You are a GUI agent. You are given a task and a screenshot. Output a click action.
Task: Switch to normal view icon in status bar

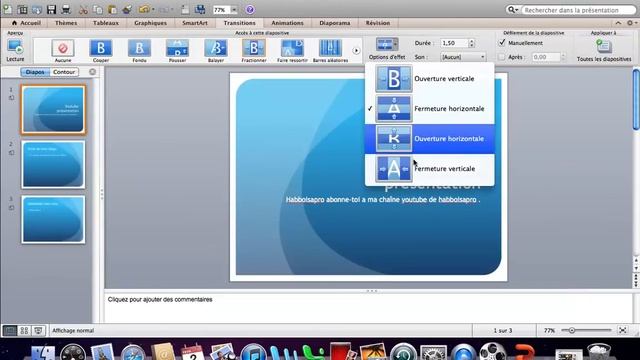coord(10,330)
